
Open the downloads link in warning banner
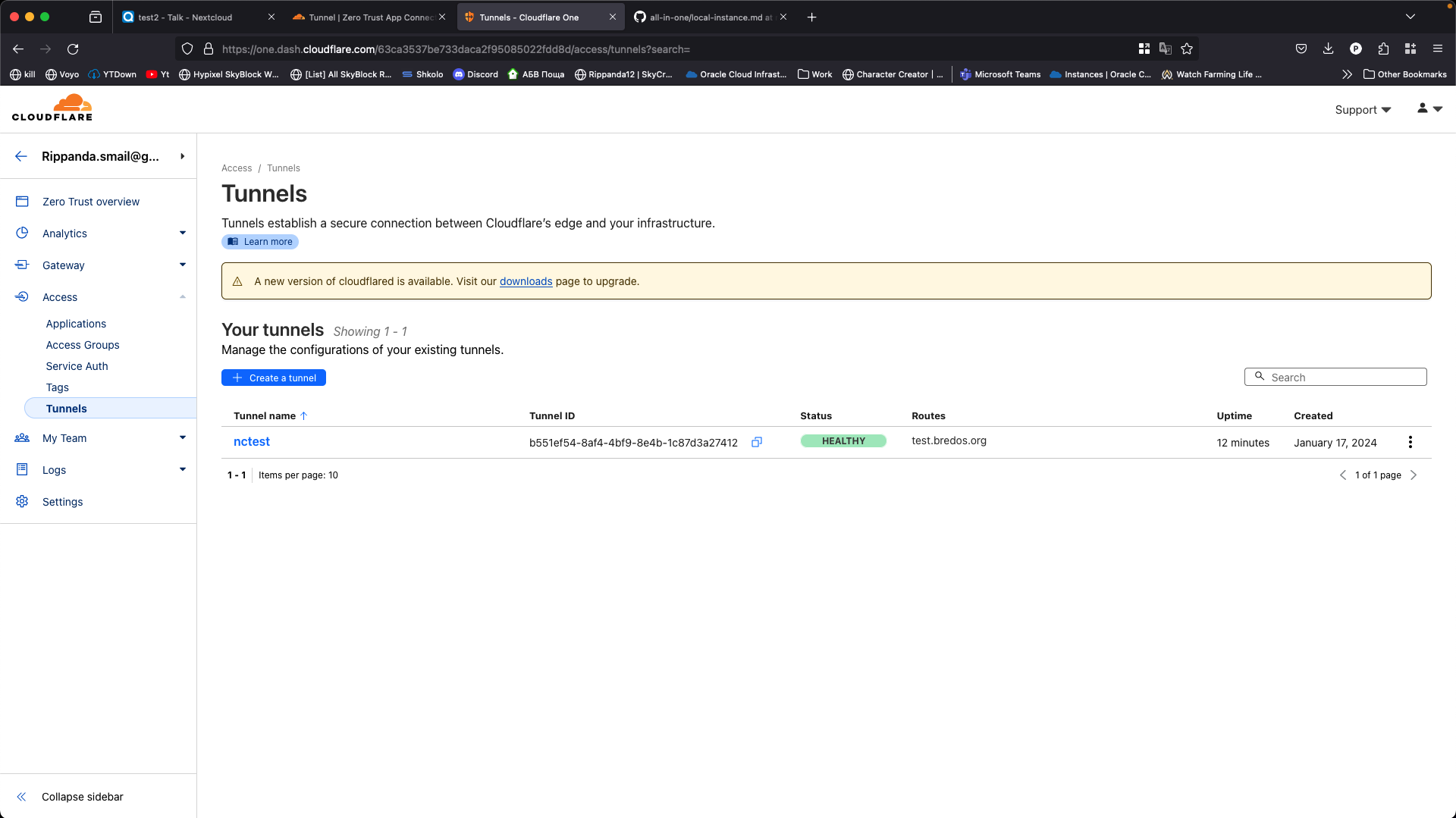(x=526, y=281)
